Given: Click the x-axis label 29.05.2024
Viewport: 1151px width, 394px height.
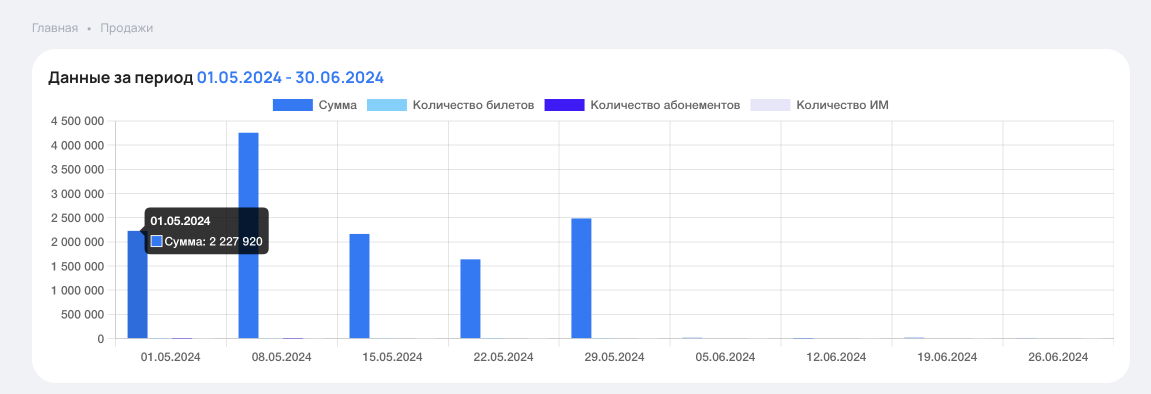Looking at the screenshot, I should (x=614, y=357).
